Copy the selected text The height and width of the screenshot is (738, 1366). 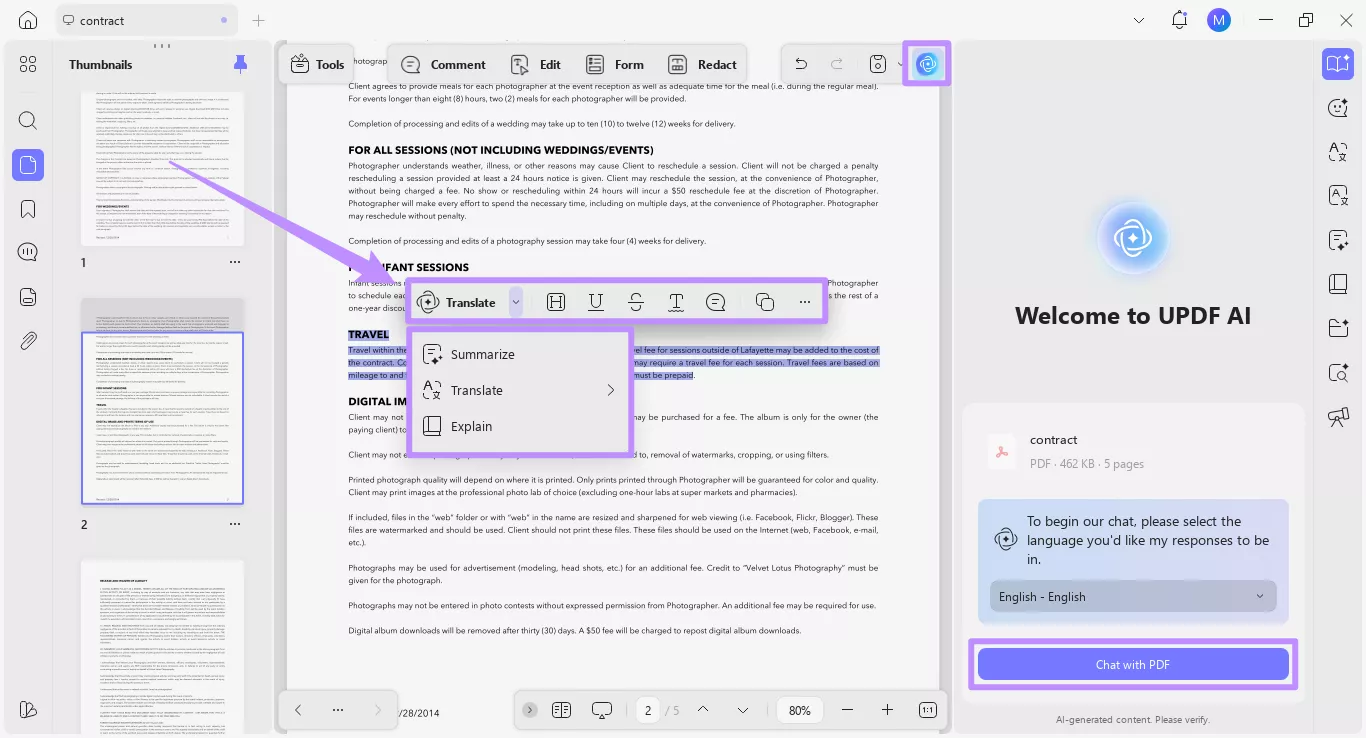[765, 302]
